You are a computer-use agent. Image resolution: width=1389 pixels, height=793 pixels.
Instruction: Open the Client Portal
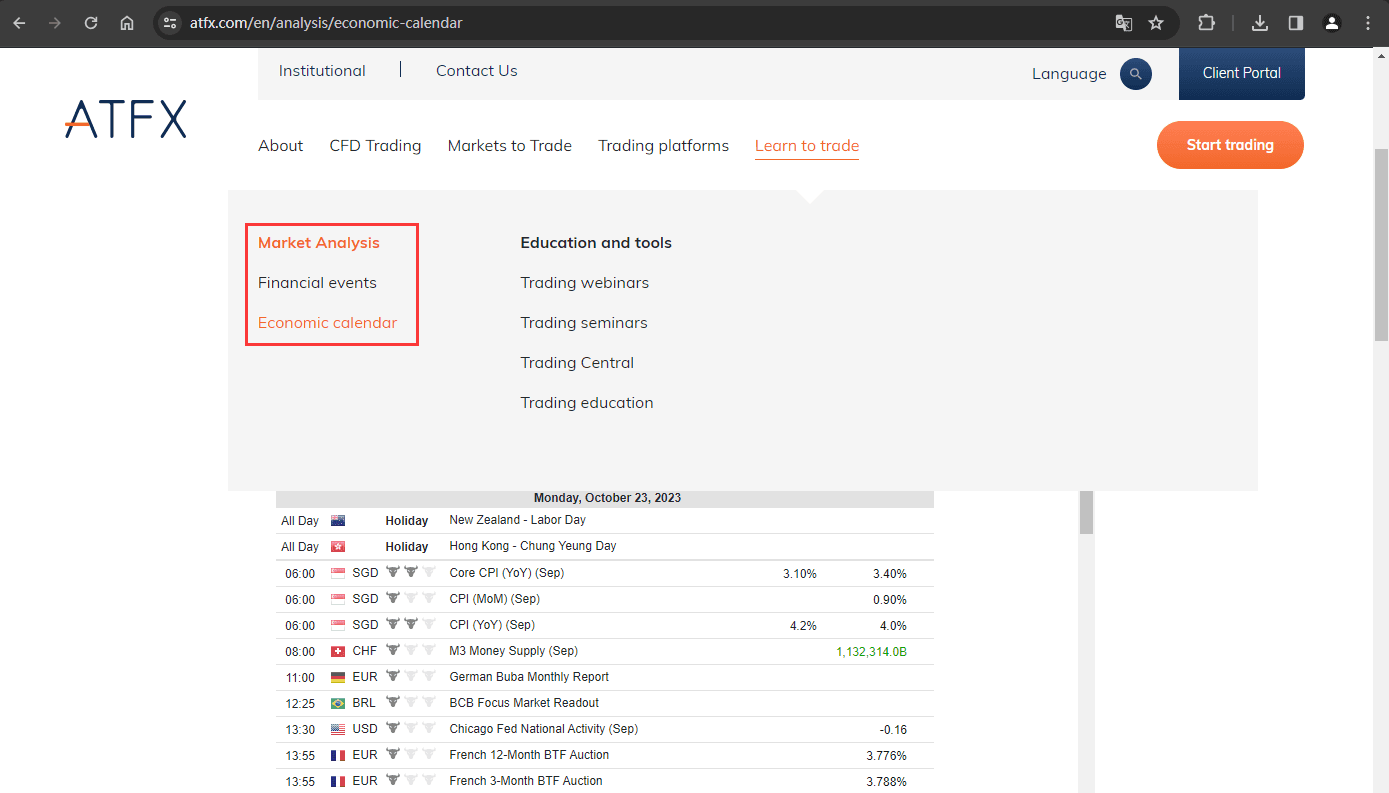pos(1242,73)
